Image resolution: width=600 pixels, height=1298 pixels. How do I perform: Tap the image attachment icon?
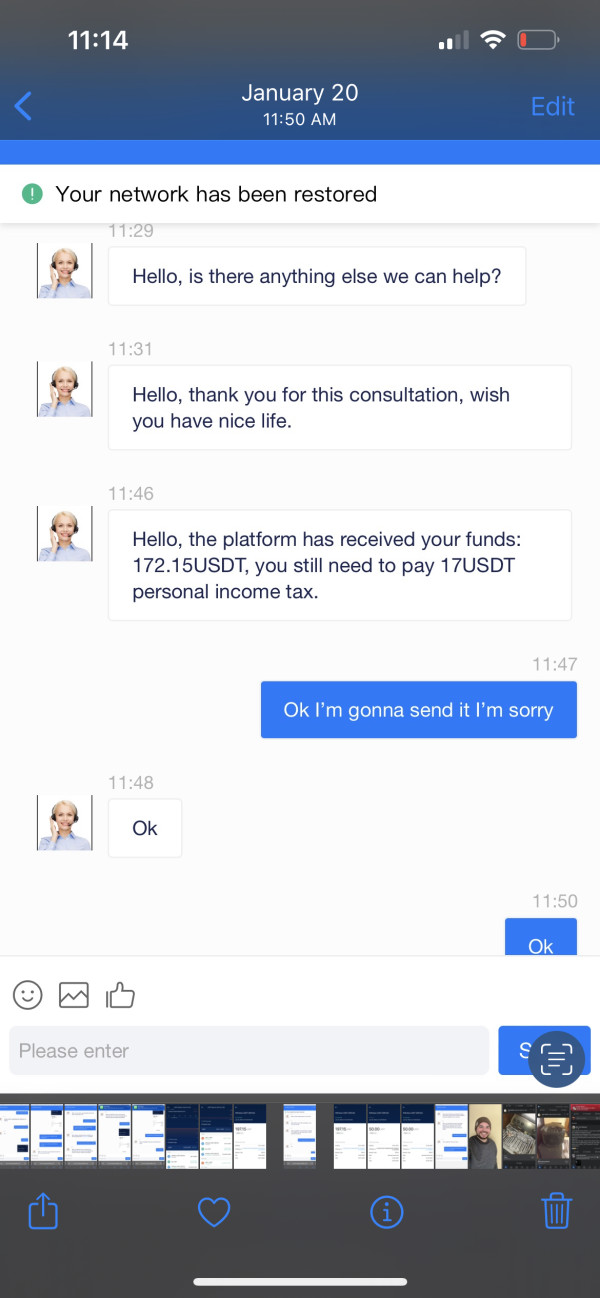pos(74,994)
